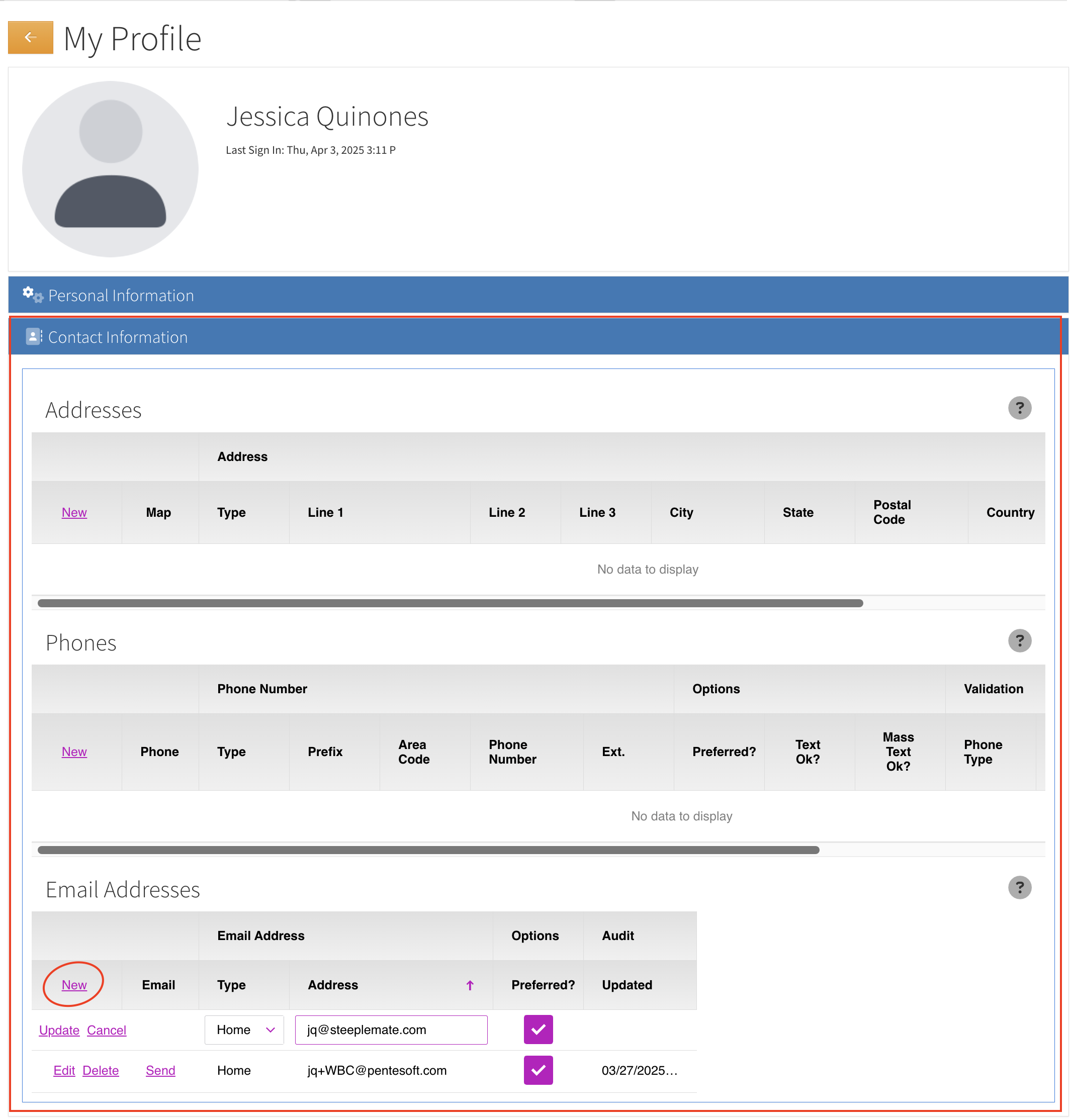Open the Home email type dropdown
This screenshot has width=1071, height=1120.
click(244, 1030)
